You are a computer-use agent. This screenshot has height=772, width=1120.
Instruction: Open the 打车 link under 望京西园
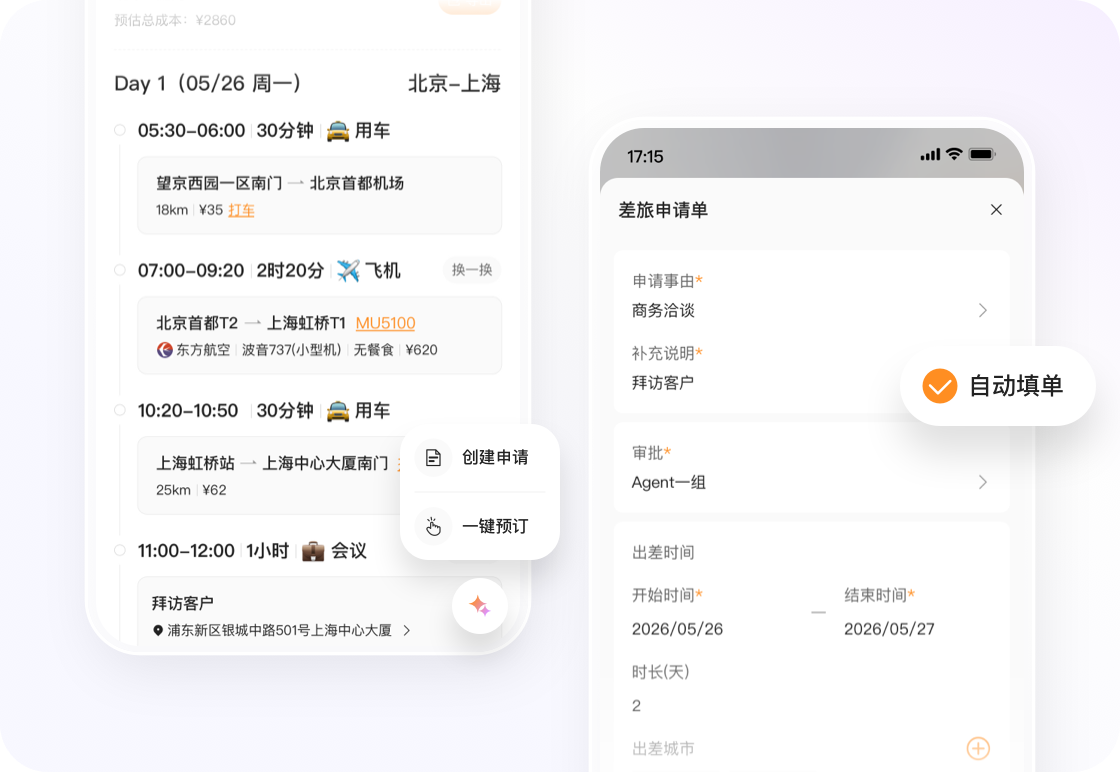pos(241,210)
